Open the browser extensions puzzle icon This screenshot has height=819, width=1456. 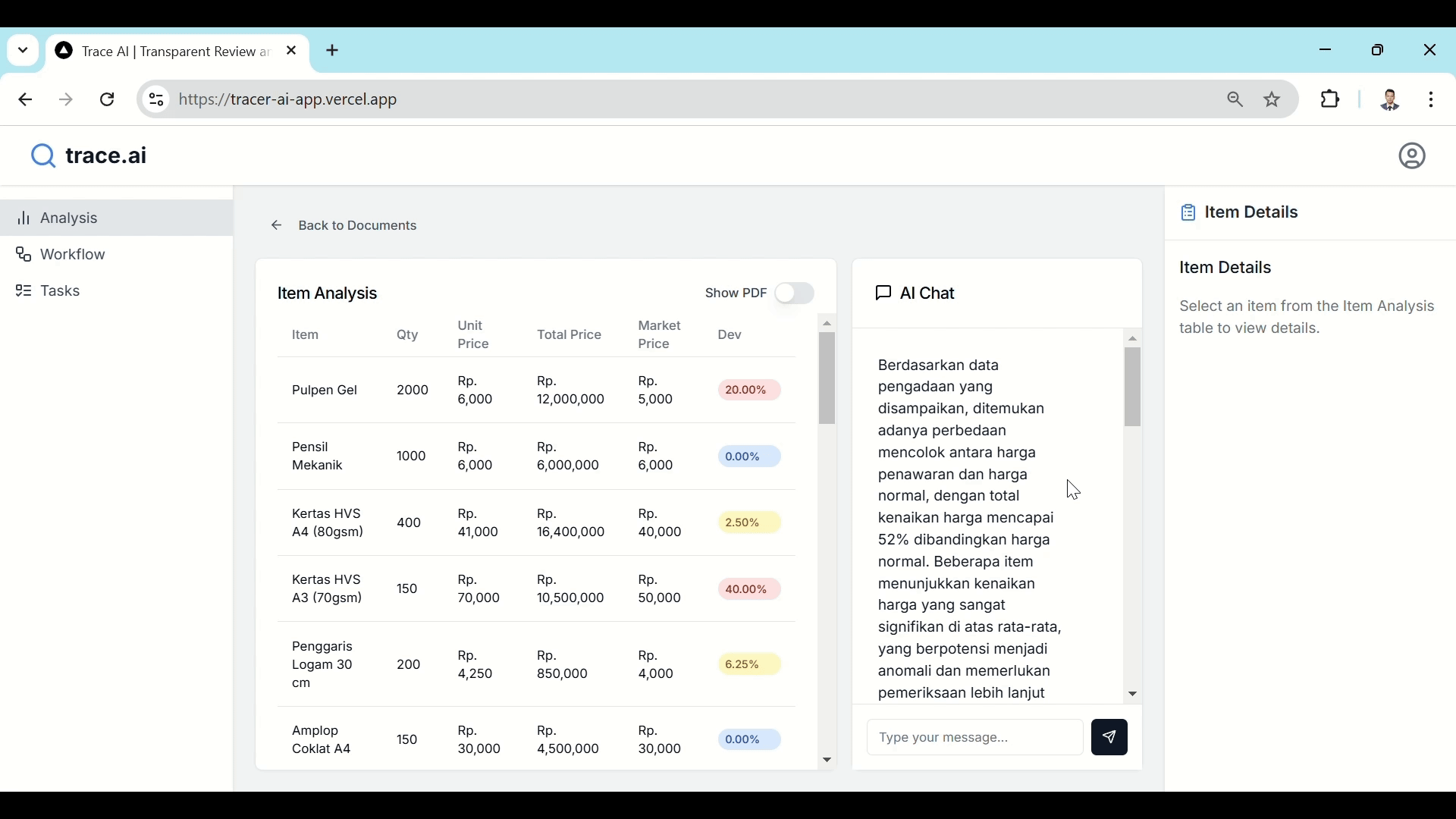coord(1331,99)
